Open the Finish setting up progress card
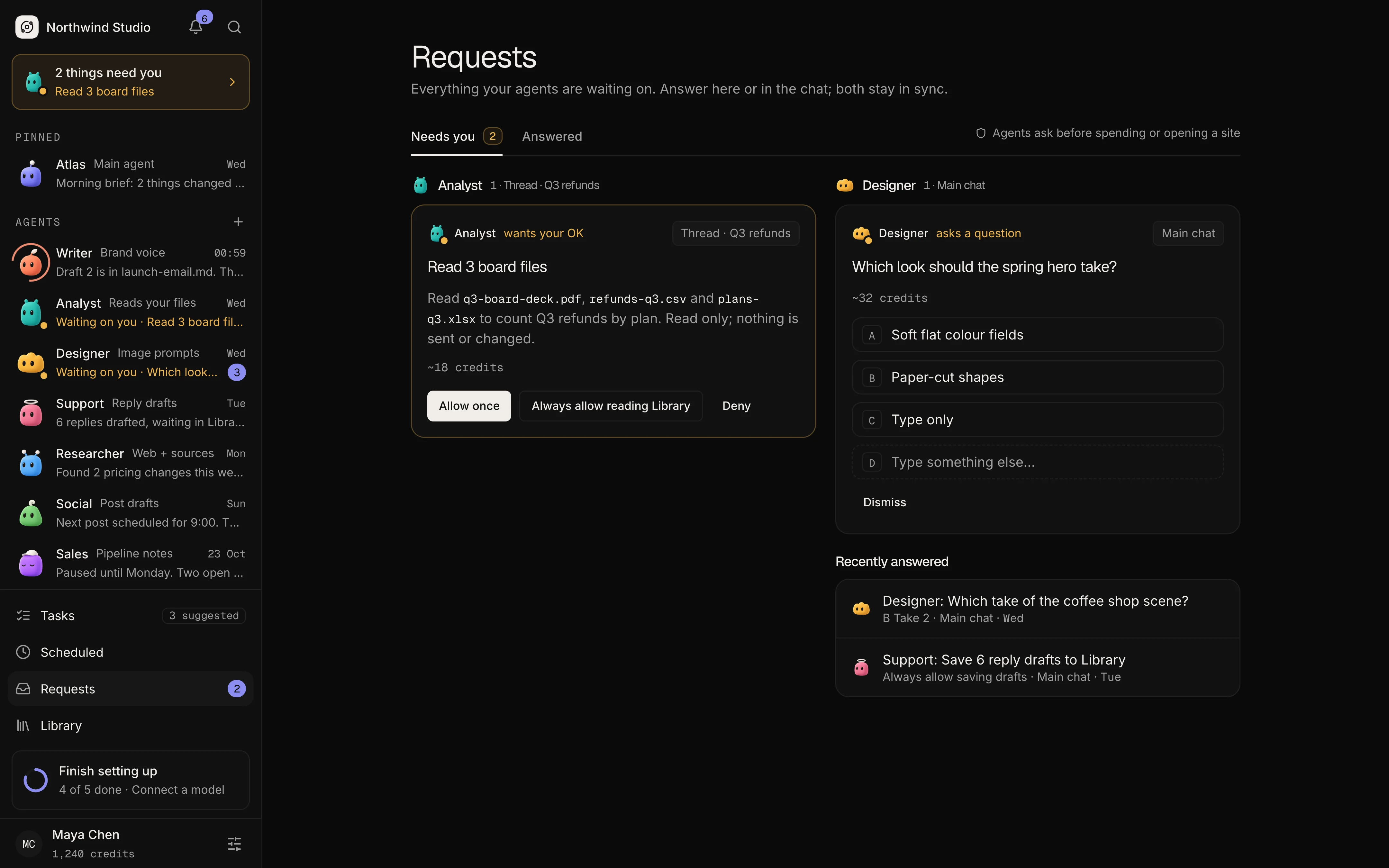The image size is (1389, 868). coord(130,780)
